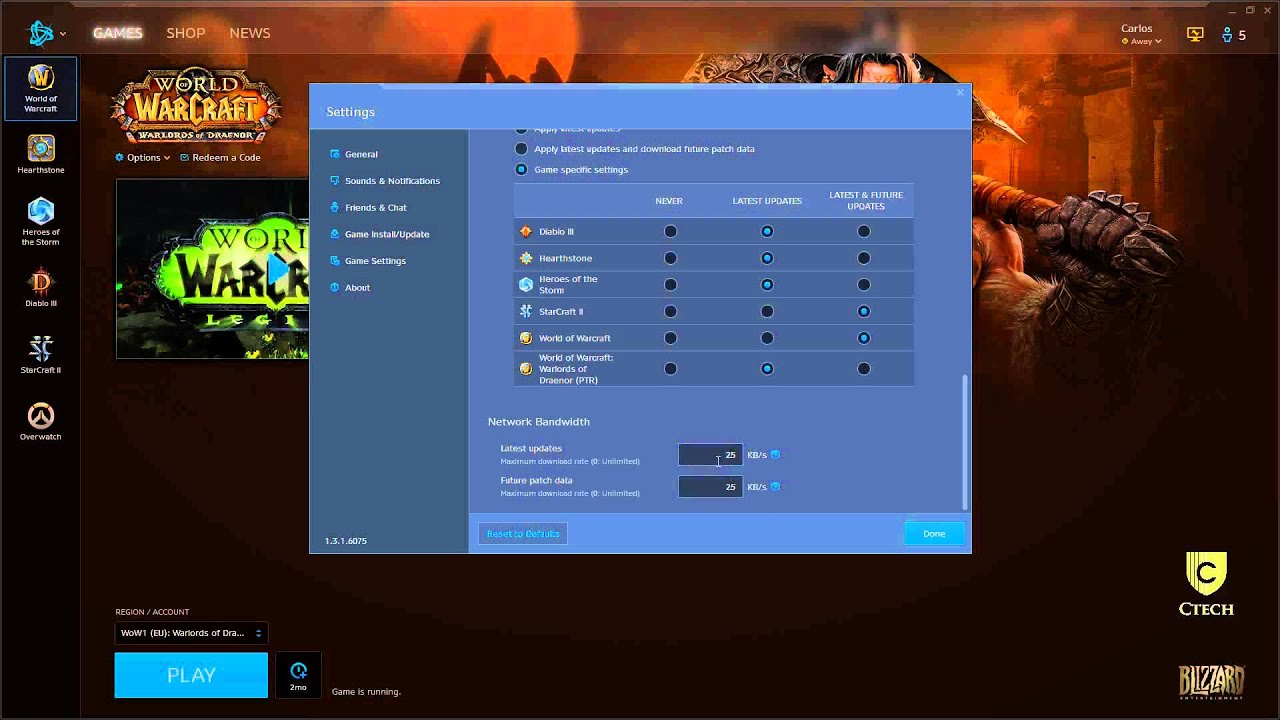Click Latest updates download rate field
Screen dimensions: 1280x720
tap(710, 455)
